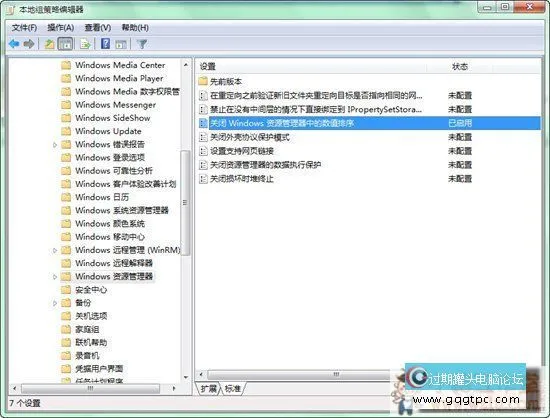
Task: Select Windows 登录选项 in tree
Action: (x=110, y=157)
